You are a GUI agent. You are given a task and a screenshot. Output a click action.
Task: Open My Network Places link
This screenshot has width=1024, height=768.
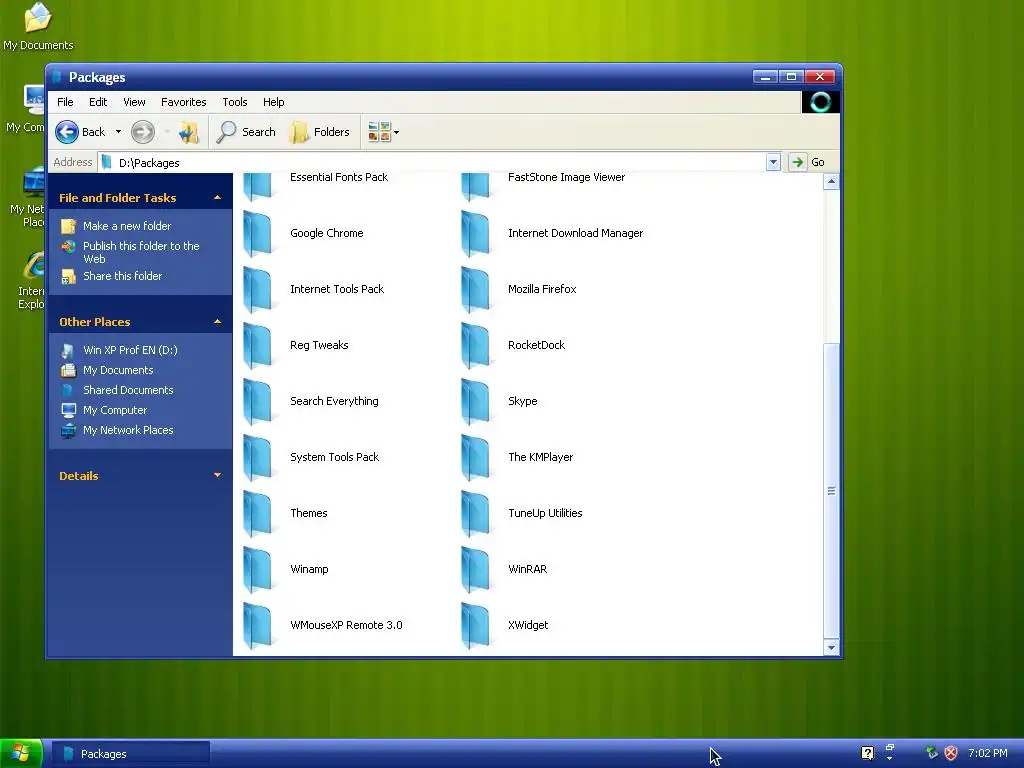coord(128,430)
